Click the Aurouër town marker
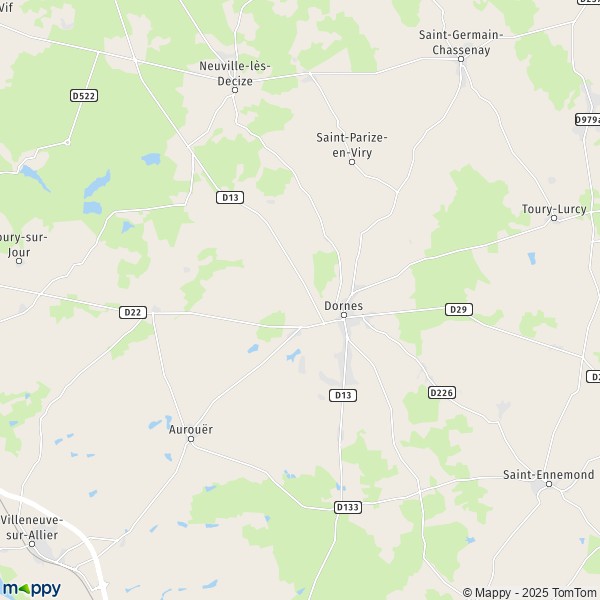The image size is (600, 600). pos(191,439)
